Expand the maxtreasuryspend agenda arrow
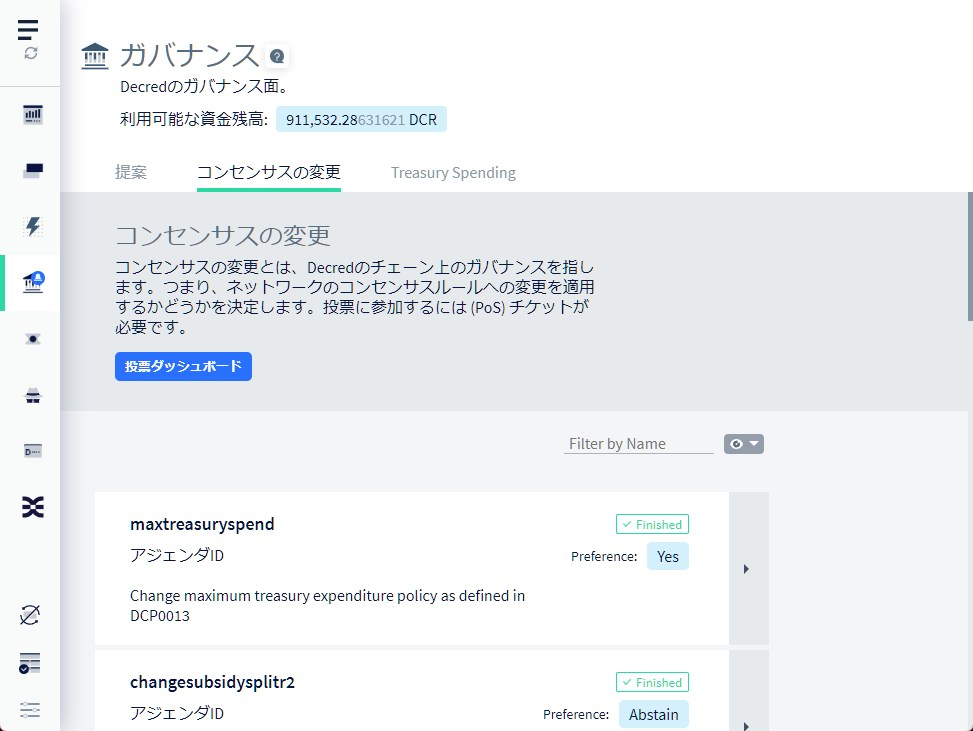Screen dimensions: 973x731 coord(747,569)
